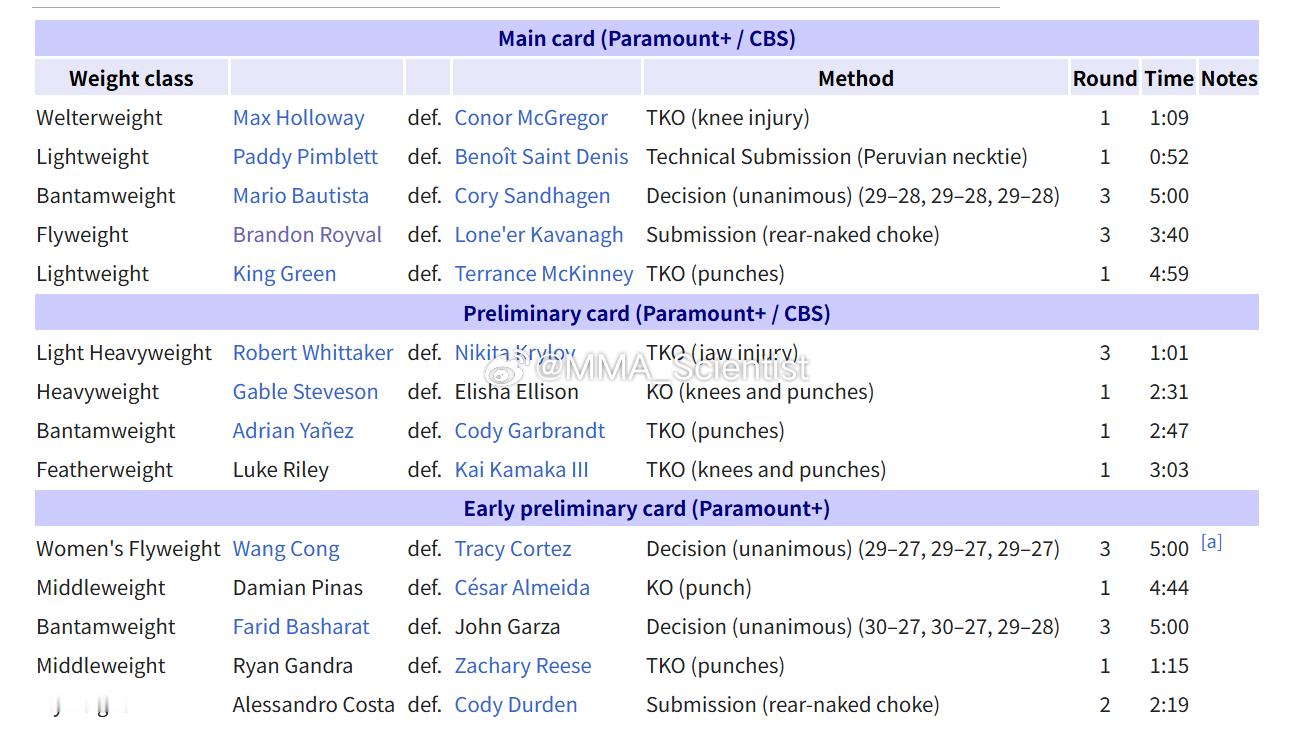Visit the Brandon Royval link
Screen dimensions: 1296x735
[307, 235]
